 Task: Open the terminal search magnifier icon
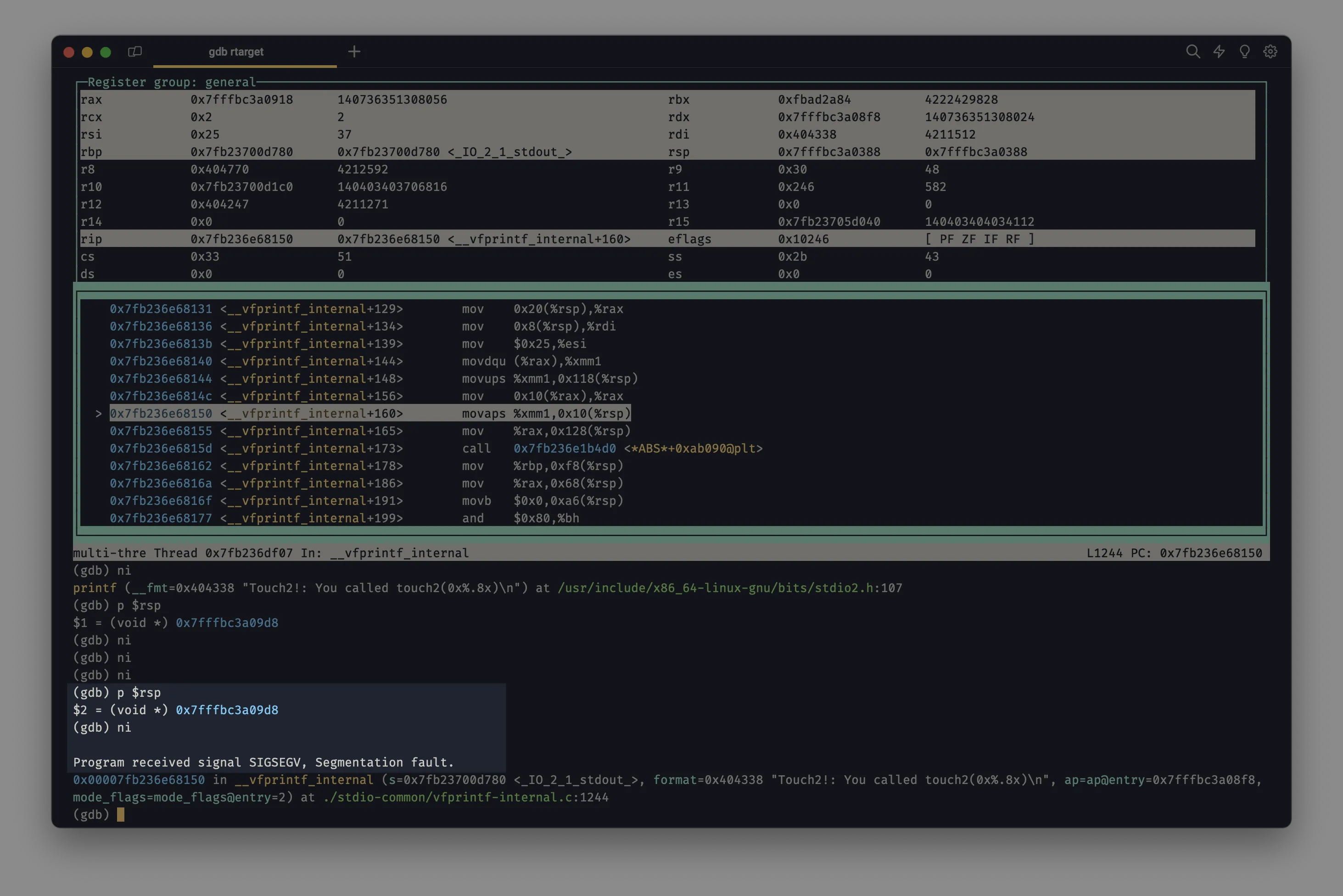point(1192,51)
